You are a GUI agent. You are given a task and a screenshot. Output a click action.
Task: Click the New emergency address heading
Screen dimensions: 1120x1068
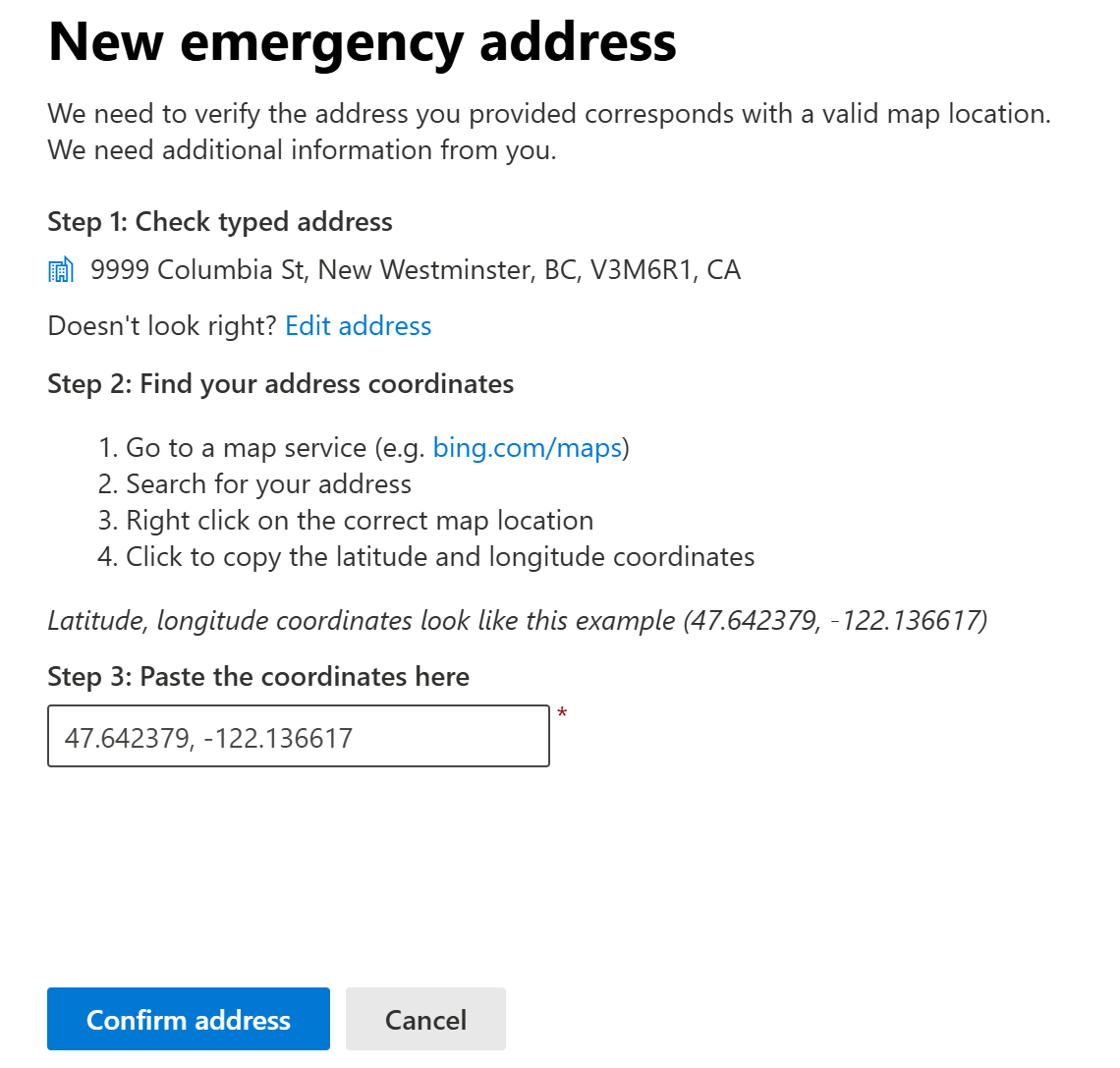[362, 42]
